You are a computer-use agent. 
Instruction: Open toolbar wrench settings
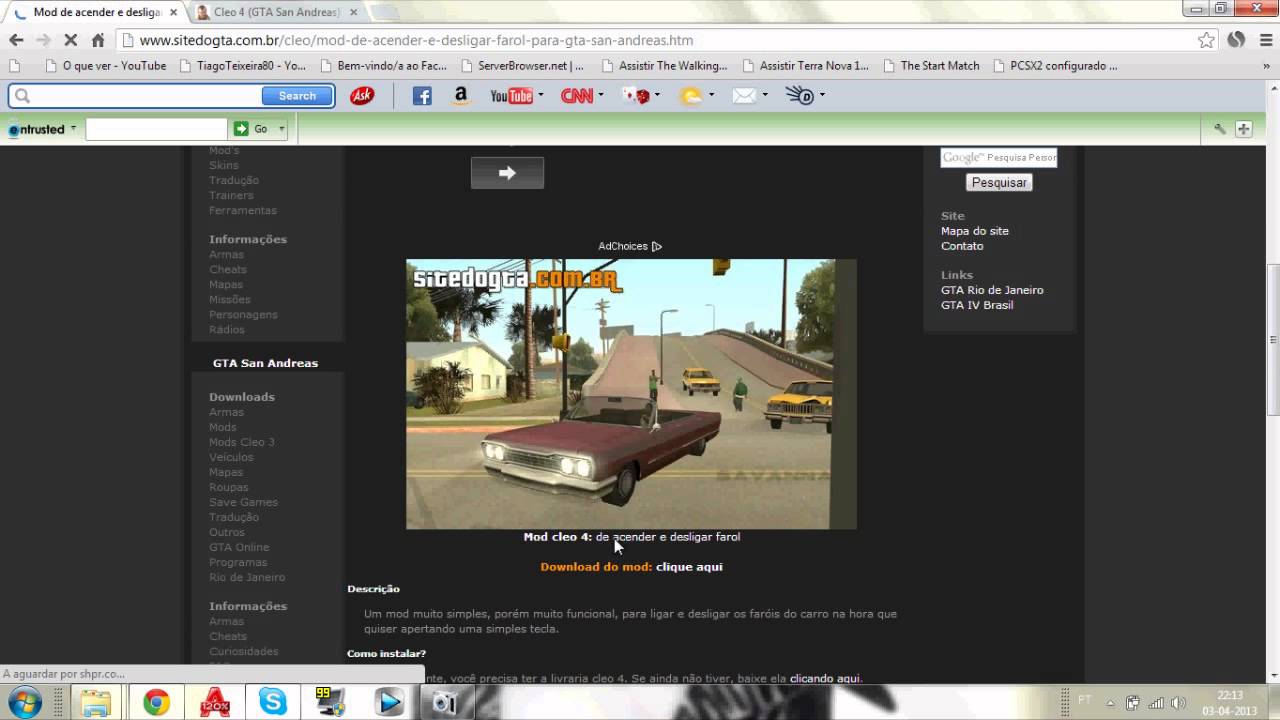coord(1220,129)
